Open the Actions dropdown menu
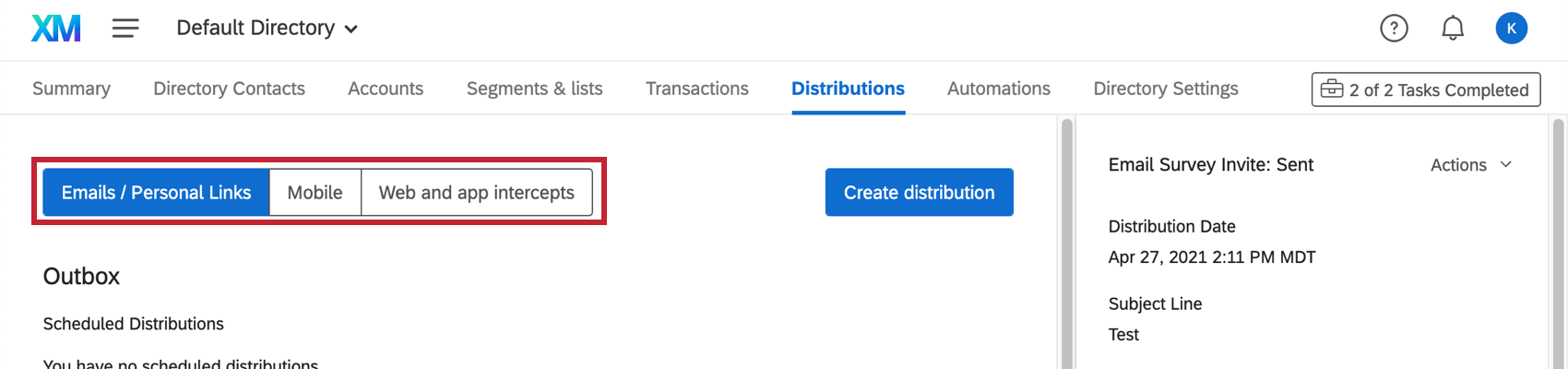 coord(1471,165)
